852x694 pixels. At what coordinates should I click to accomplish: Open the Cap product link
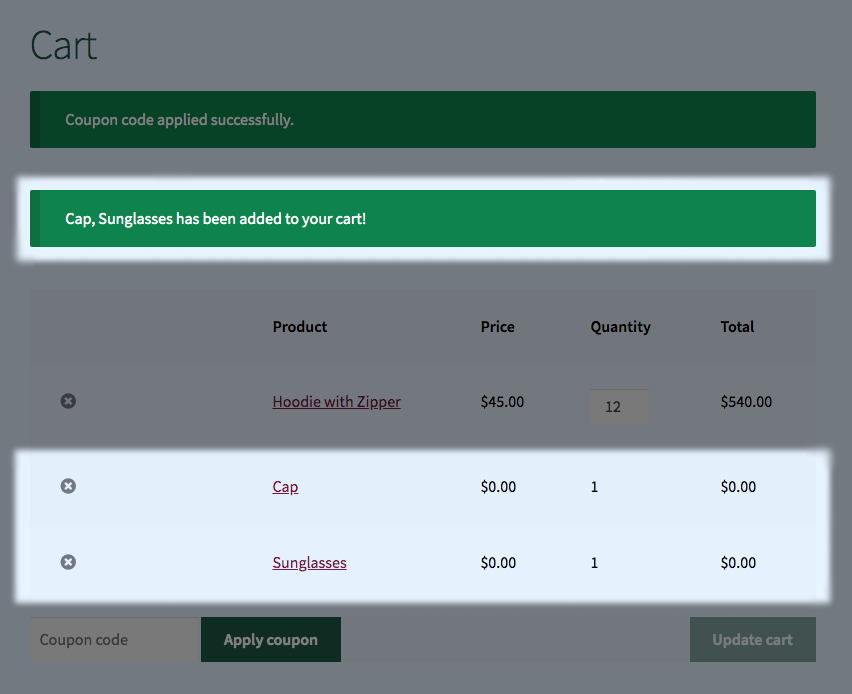pyautogui.click(x=285, y=487)
